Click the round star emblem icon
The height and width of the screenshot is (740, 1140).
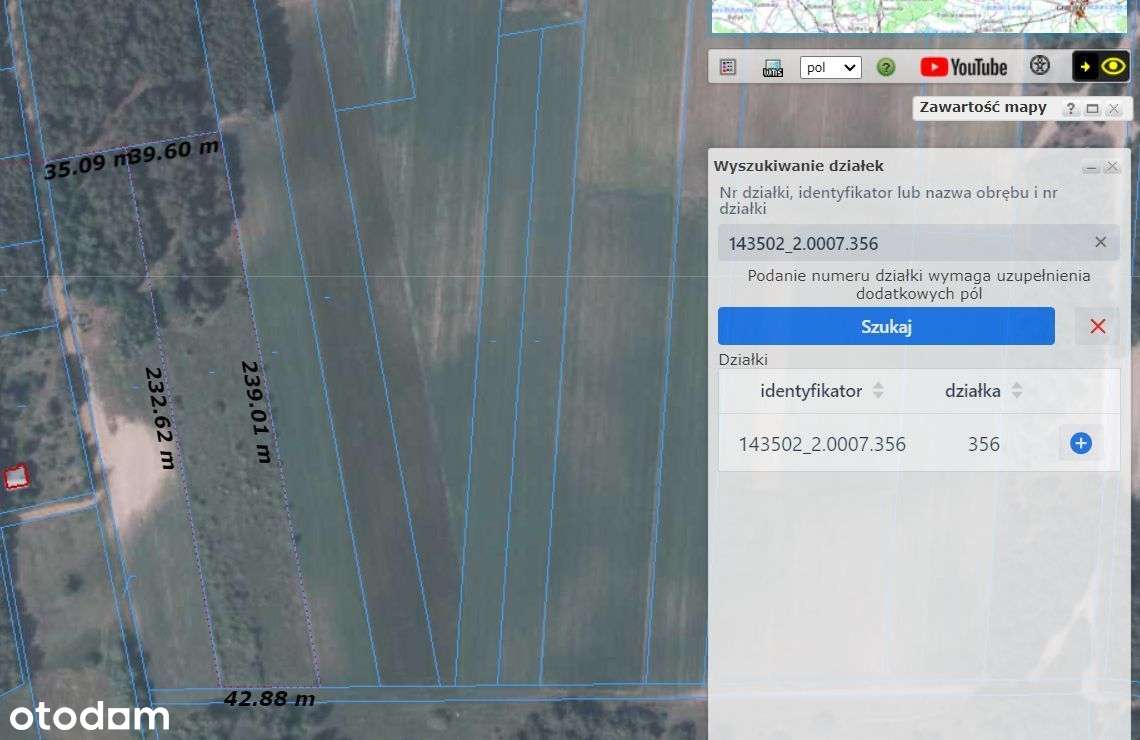pyautogui.click(x=1040, y=65)
